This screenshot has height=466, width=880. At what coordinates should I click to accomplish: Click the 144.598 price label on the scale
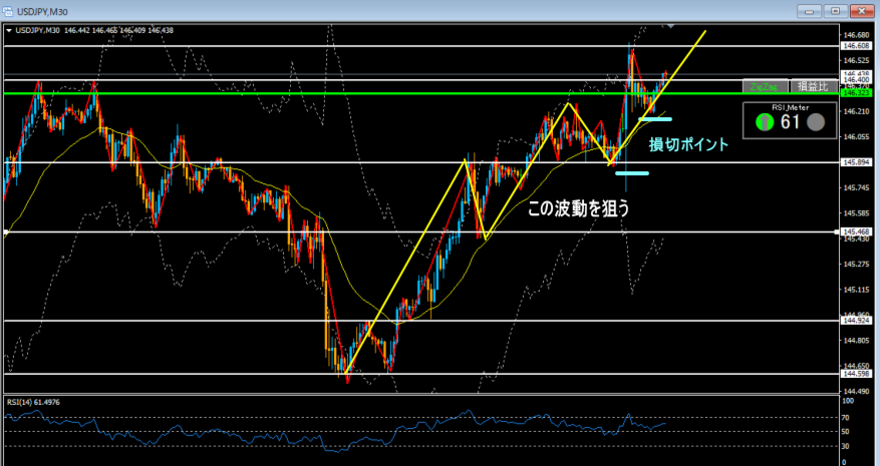click(856, 373)
